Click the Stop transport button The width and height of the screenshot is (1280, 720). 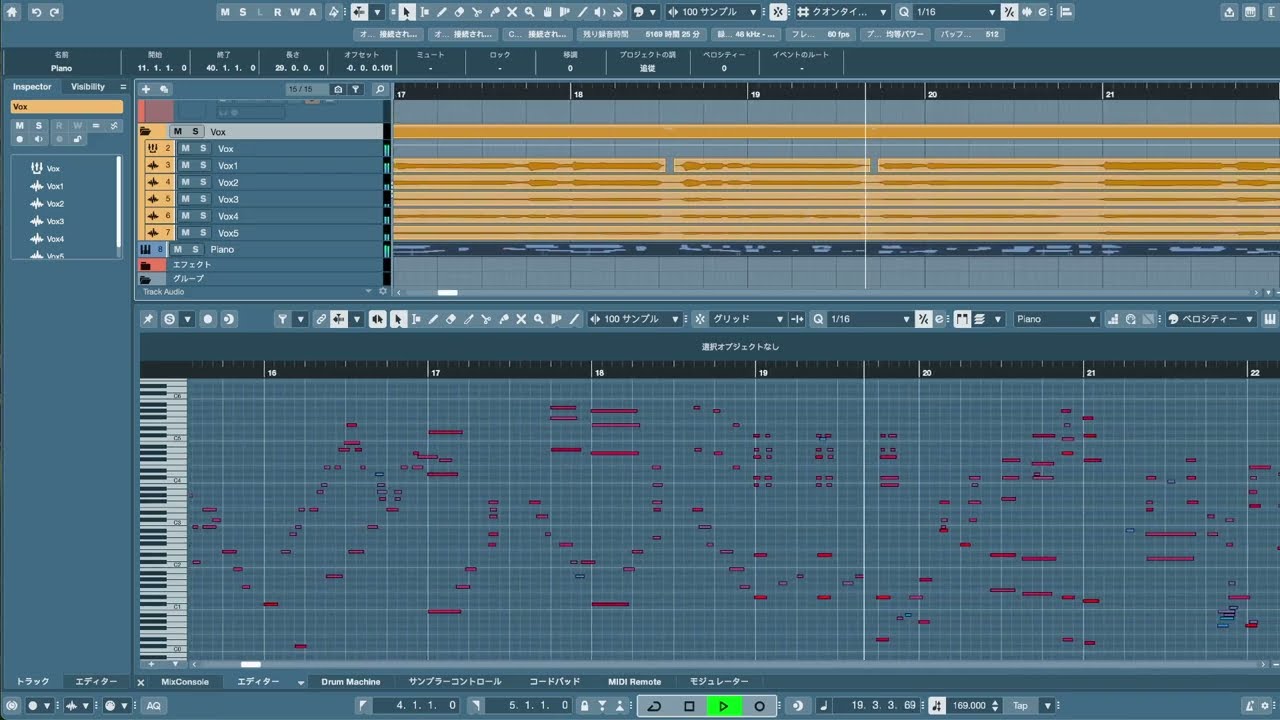pyautogui.click(x=689, y=706)
